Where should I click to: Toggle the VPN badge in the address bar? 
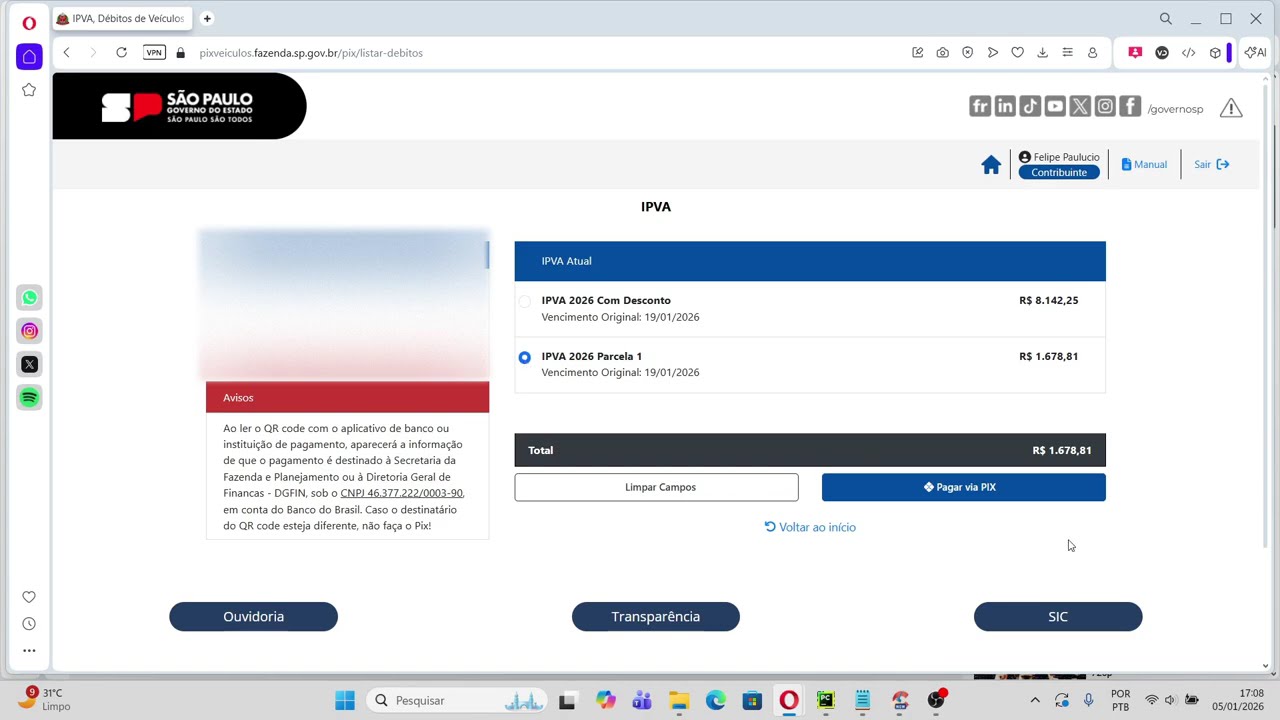click(154, 53)
